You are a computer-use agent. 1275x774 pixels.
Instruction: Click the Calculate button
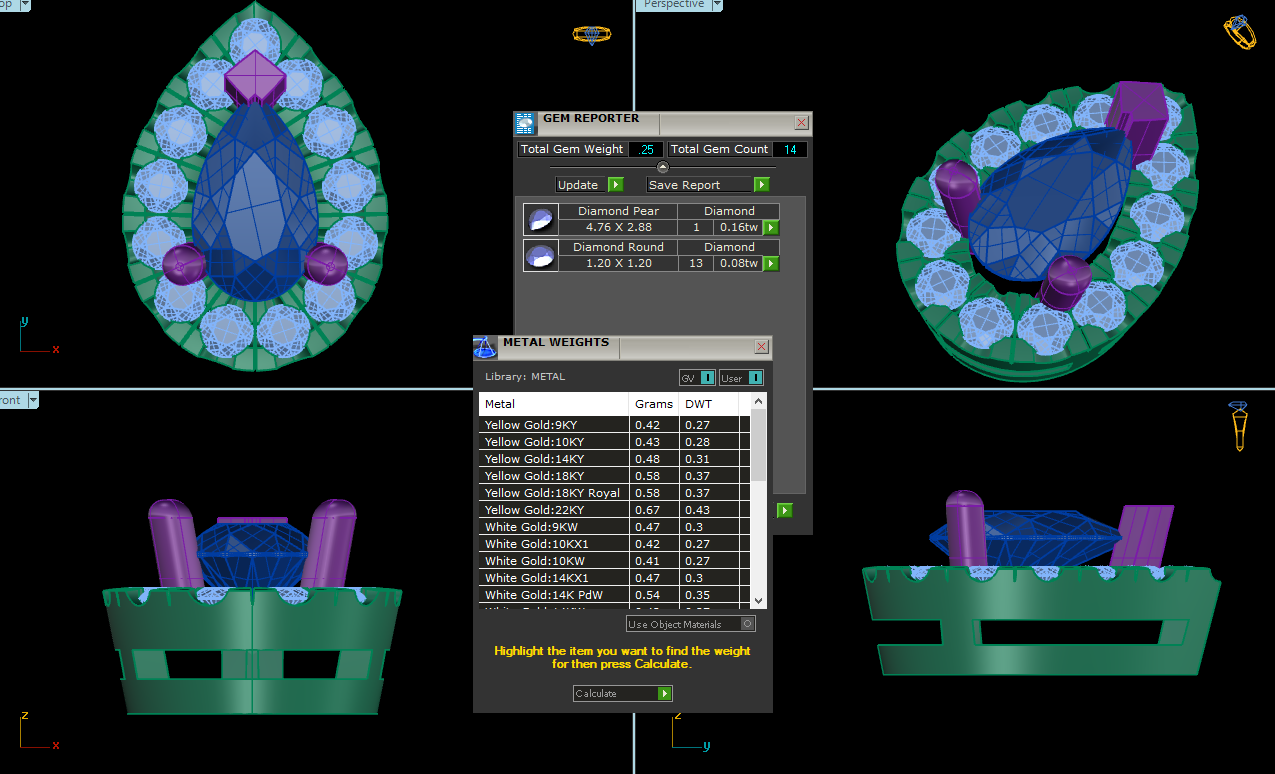[622, 693]
